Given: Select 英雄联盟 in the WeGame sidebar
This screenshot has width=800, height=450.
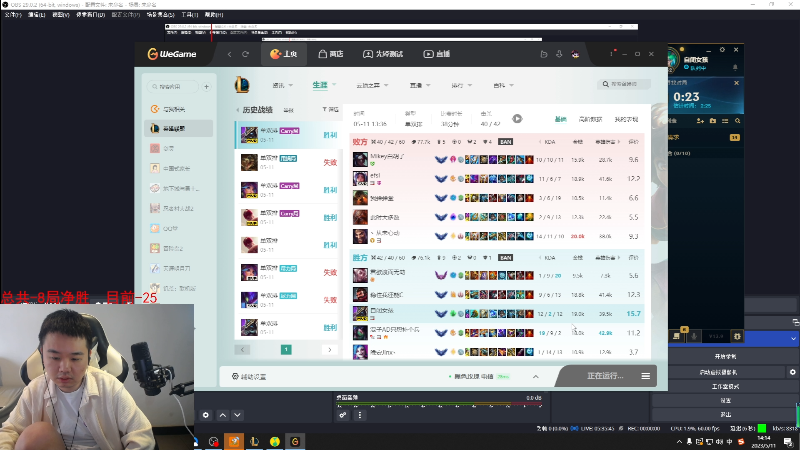Looking at the screenshot, I should pos(179,129).
